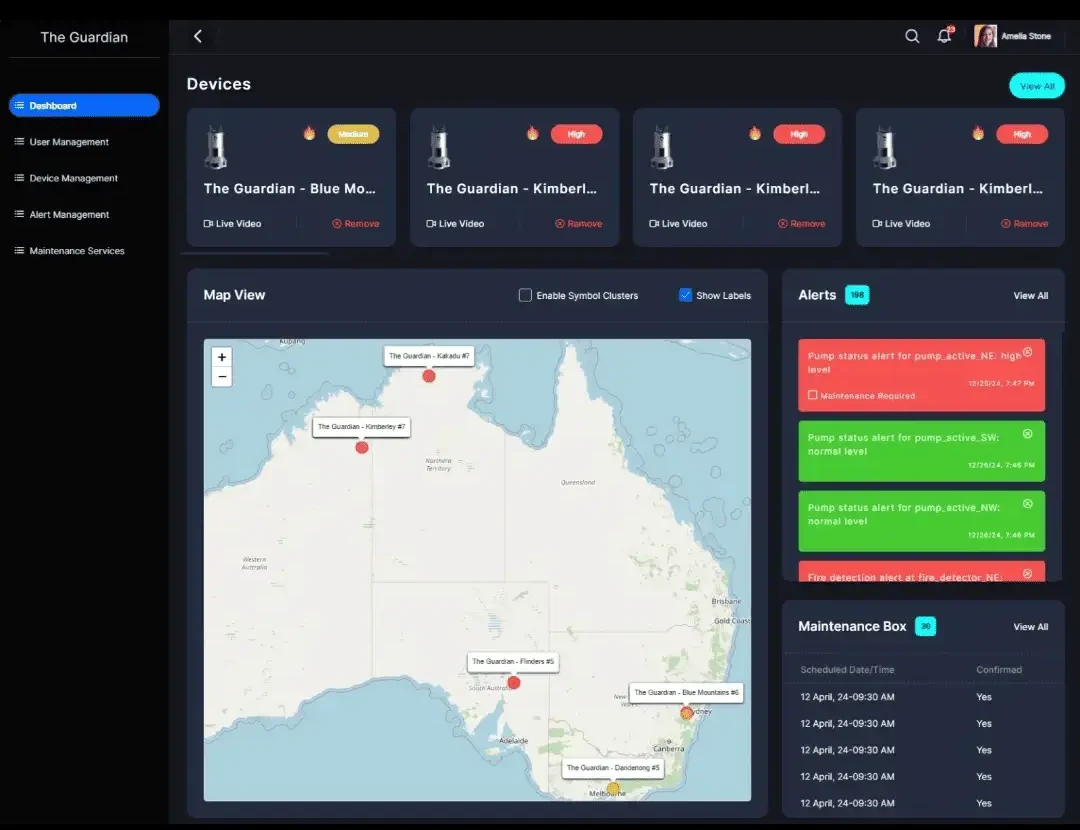Screen dimensions: 1080x830
Task: Go to Device Management page
Action: pos(73,178)
